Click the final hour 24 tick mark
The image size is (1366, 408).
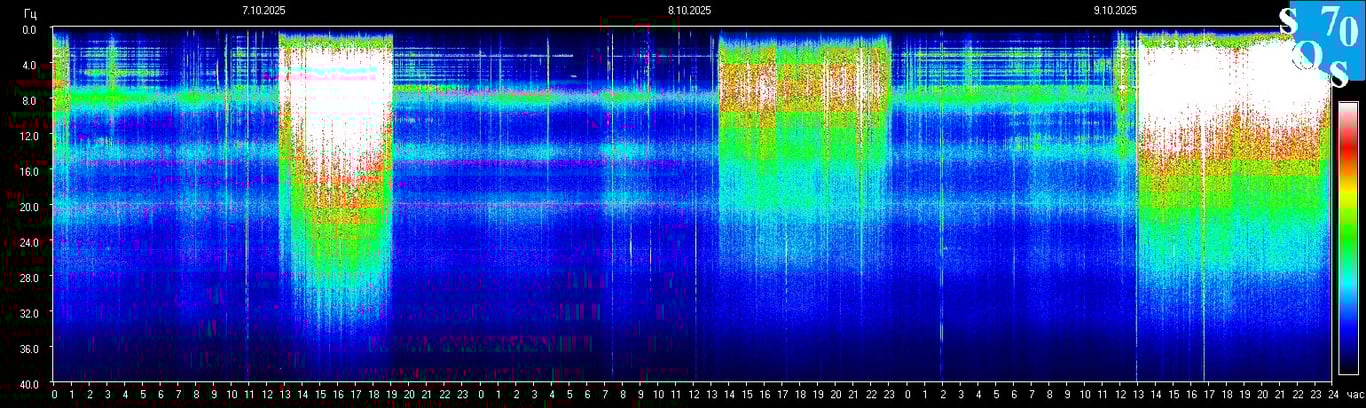1331,396
